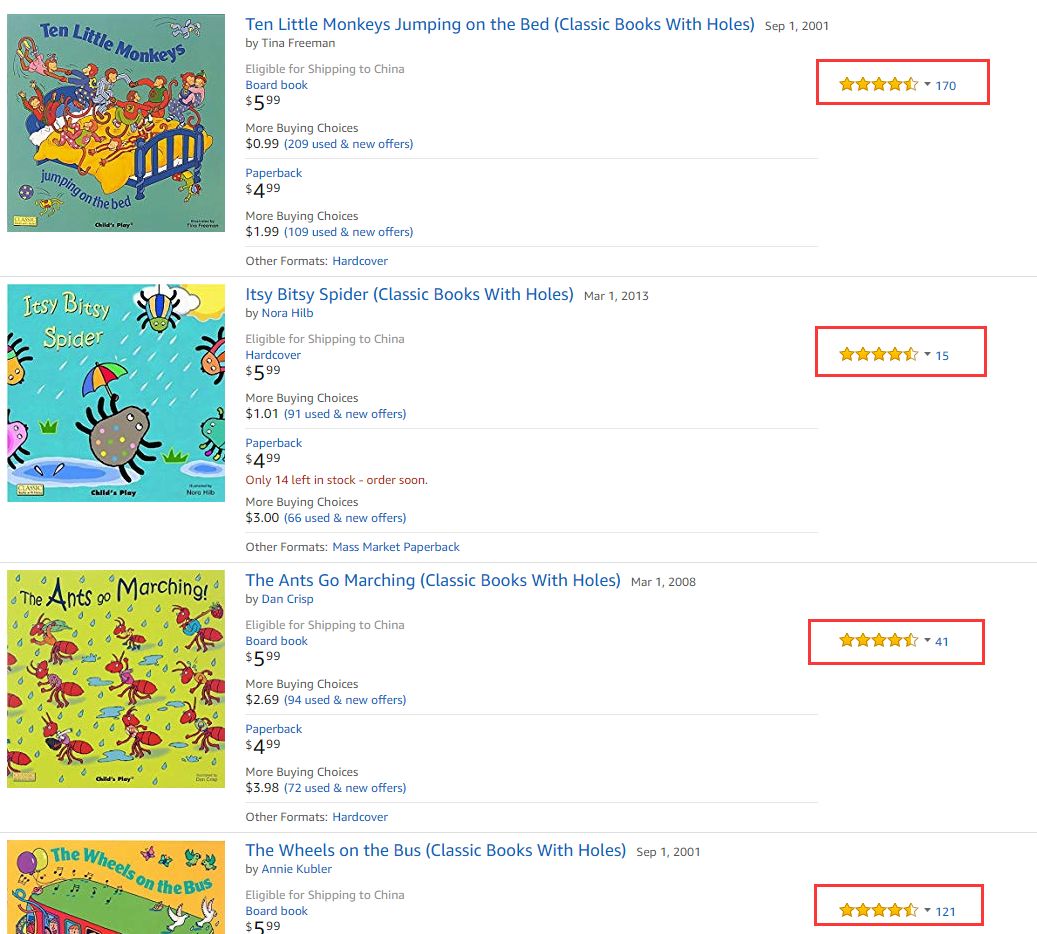Image resolution: width=1037 pixels, height=934 pixels.
Task: Expand rating dropdown arrow for Ten Little Monkeys
Action: 927,85
